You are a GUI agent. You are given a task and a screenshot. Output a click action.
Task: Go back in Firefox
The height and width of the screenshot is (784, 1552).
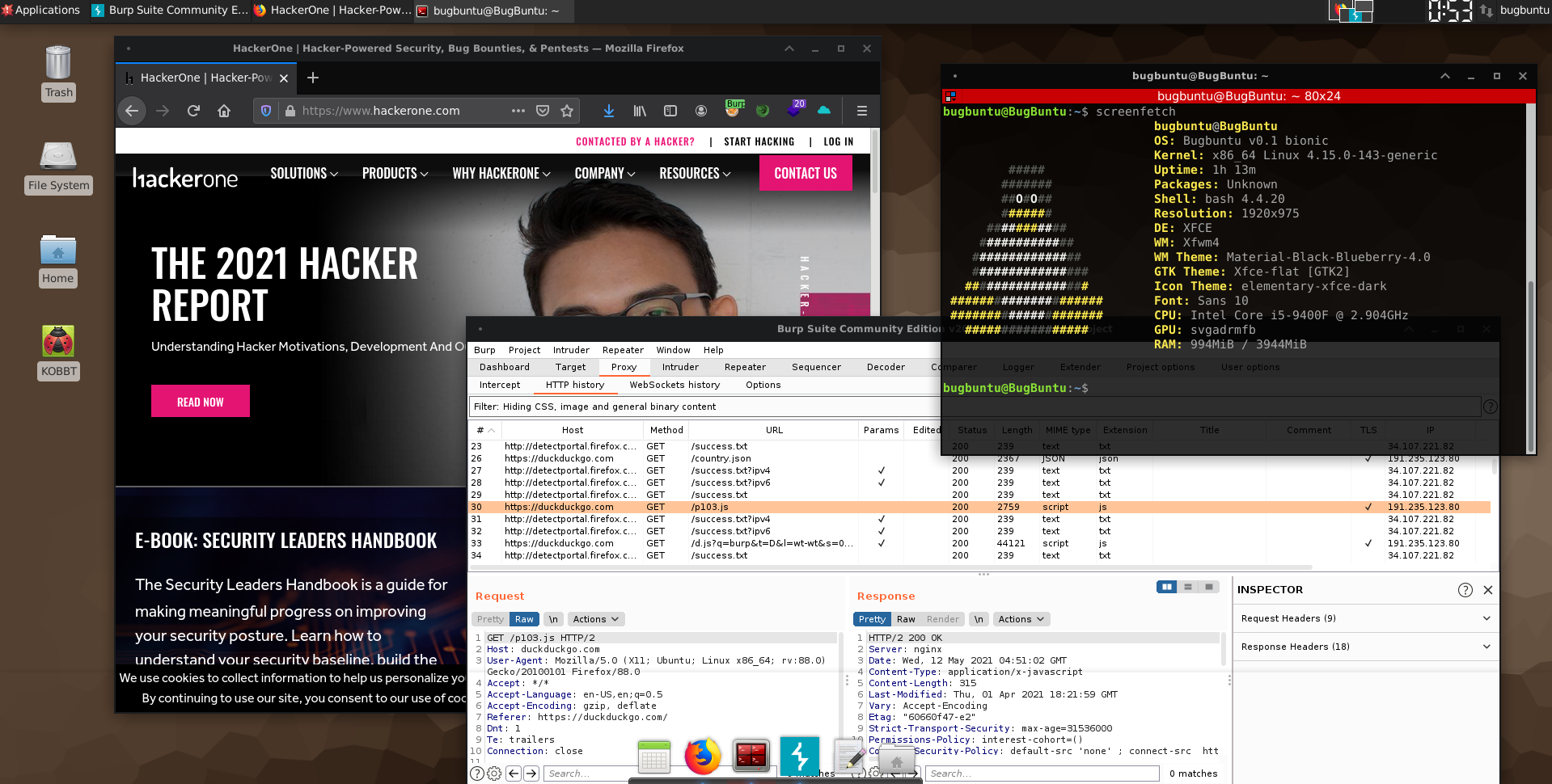(x=132, y=111)
